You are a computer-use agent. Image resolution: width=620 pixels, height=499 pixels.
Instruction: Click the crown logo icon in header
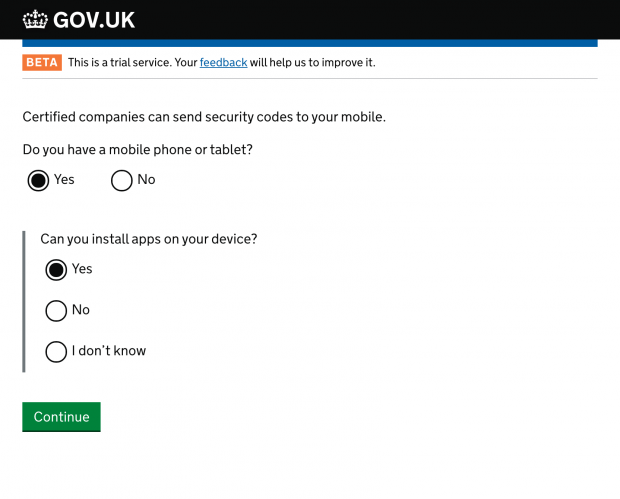[x=35, y=19]
